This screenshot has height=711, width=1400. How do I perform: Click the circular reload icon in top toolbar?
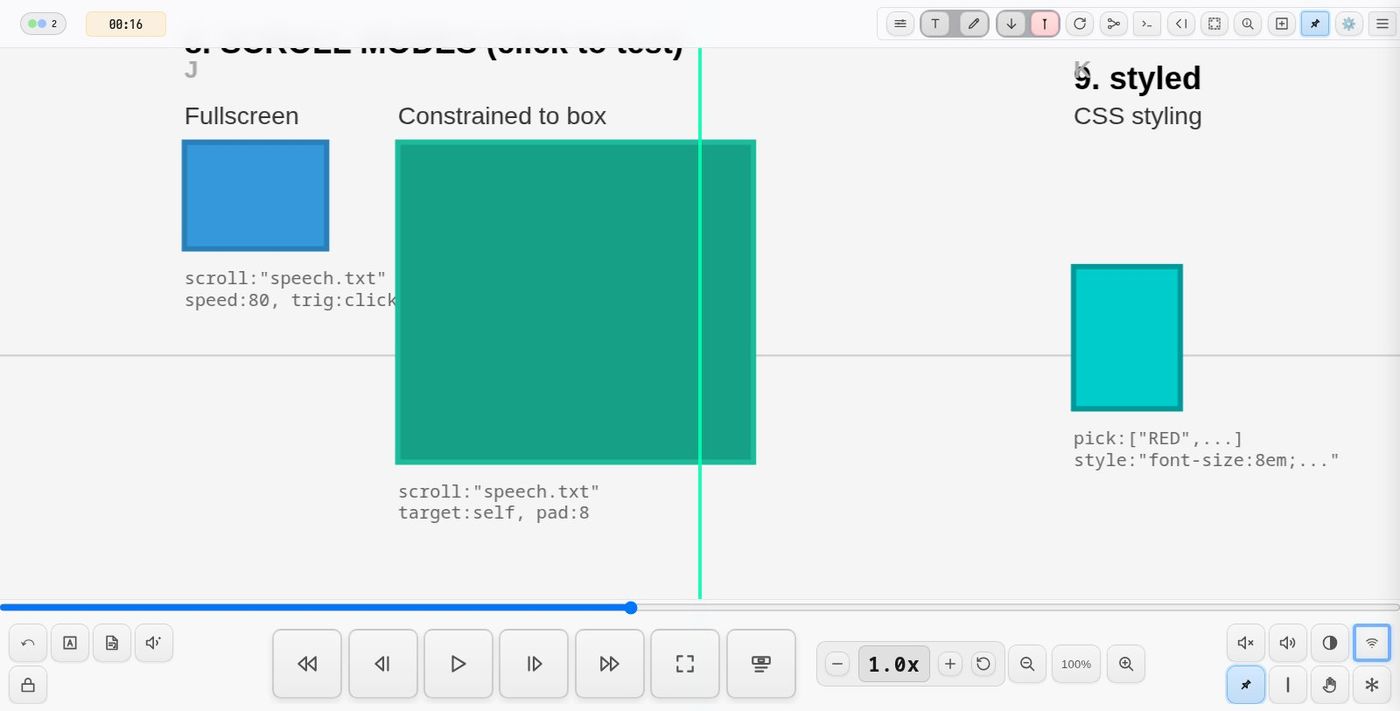coord(1079,24)
